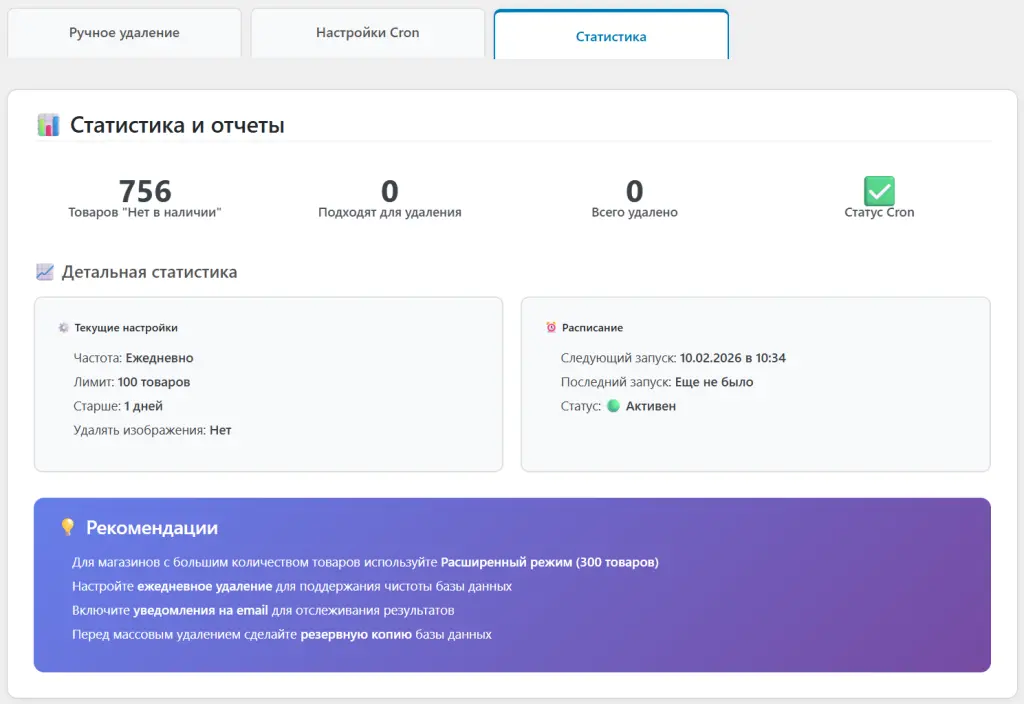
Task: Click the next run date "10.02.2026 в 10:34"
Action: click(x=733, y=357)
